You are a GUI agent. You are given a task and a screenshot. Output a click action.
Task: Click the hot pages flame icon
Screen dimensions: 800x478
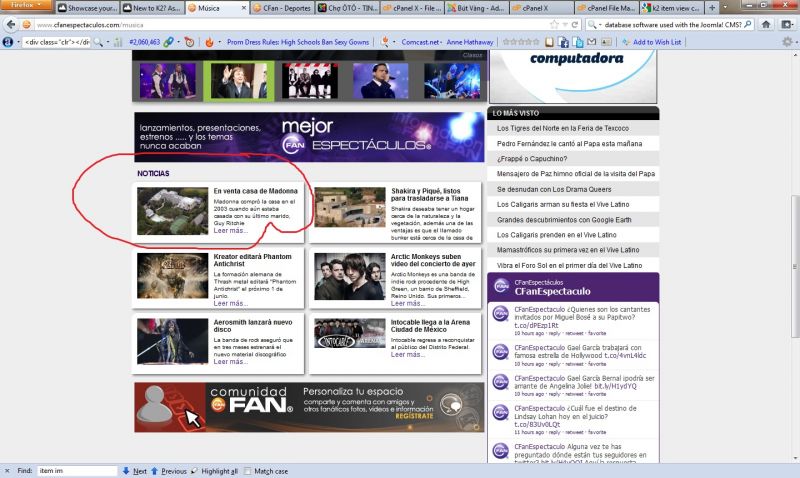(209, 42)
